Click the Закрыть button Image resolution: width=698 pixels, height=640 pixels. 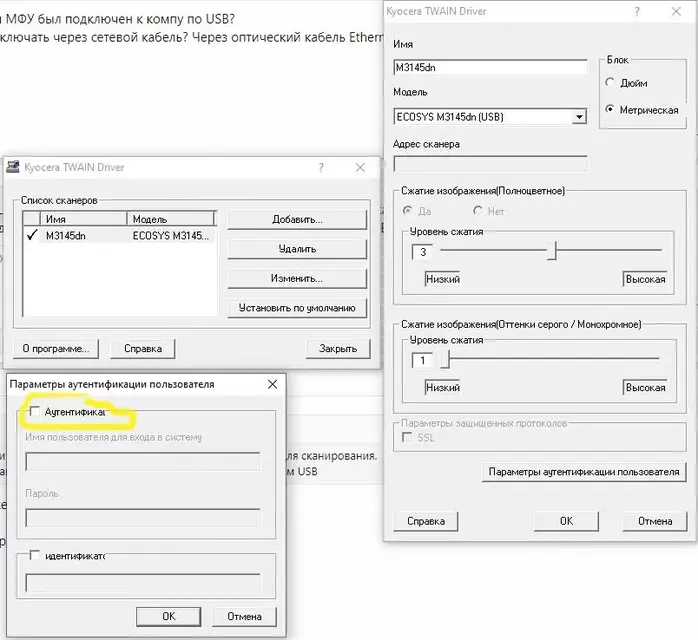(x=338, y=348)
